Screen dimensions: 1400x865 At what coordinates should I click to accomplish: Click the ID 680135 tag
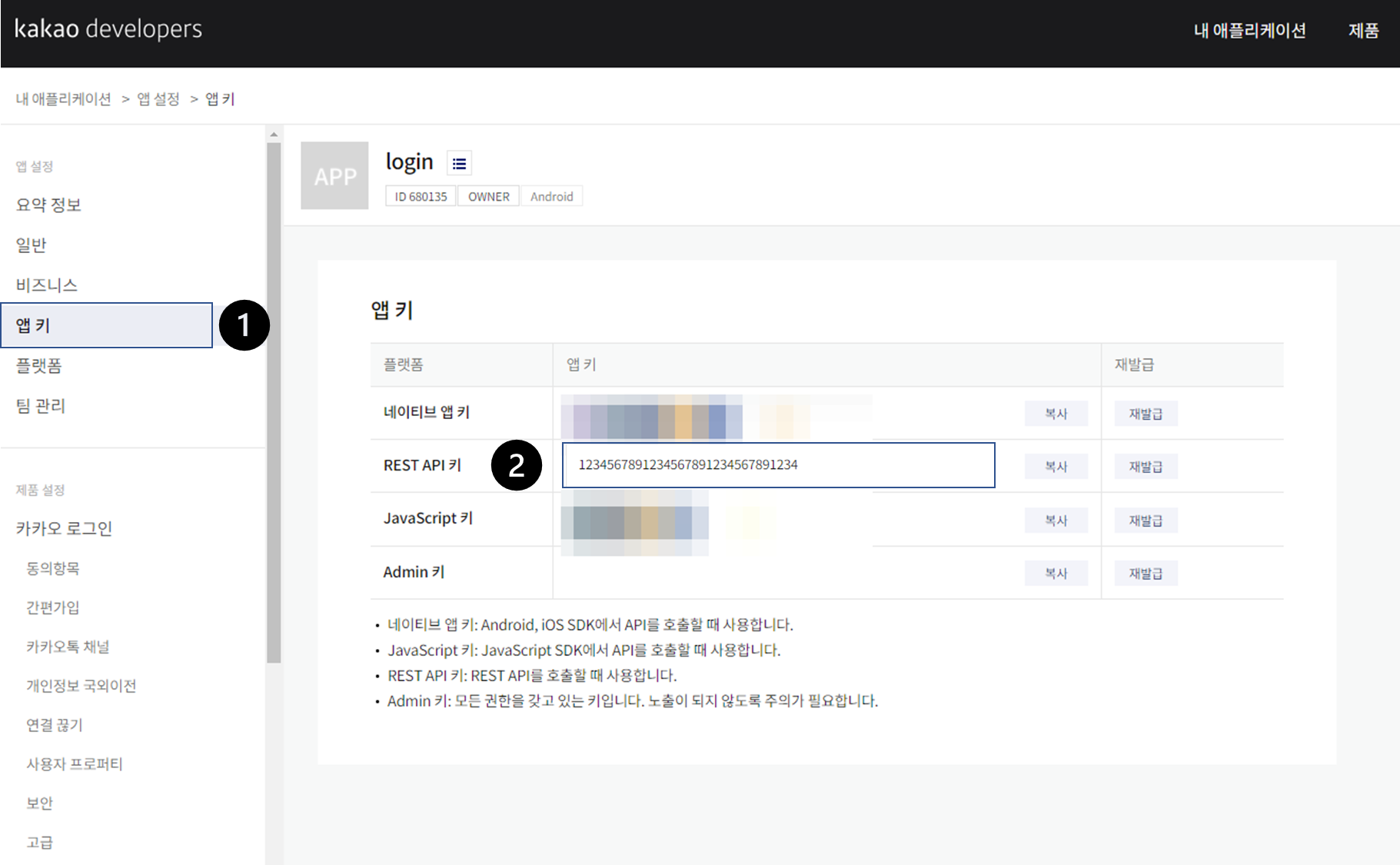pos(421,197)
